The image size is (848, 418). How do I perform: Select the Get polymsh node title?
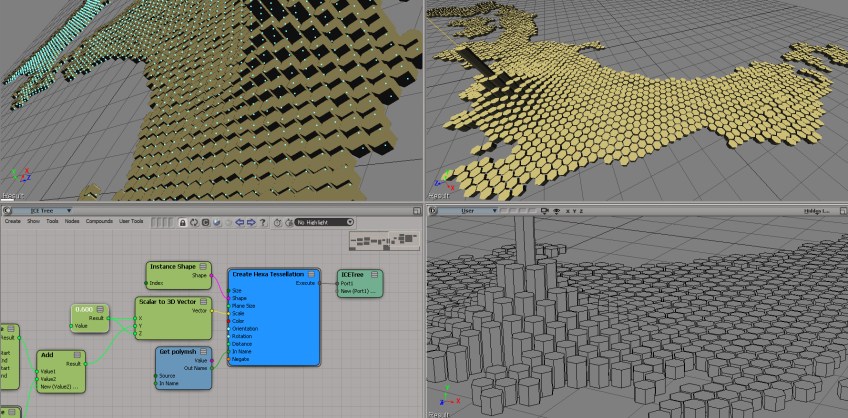tap(177, 352)
